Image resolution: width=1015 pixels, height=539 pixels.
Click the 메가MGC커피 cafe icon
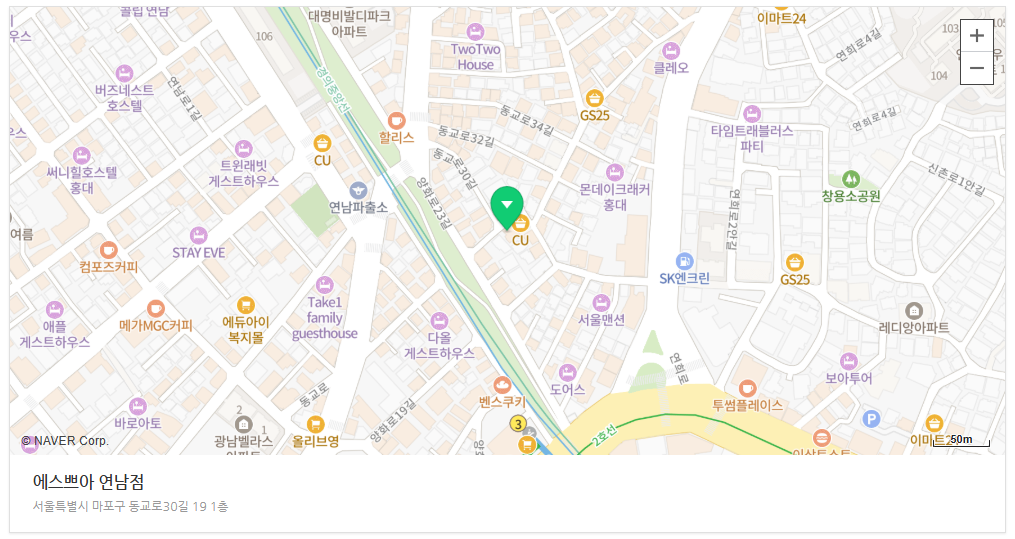[x=155, y=309]
